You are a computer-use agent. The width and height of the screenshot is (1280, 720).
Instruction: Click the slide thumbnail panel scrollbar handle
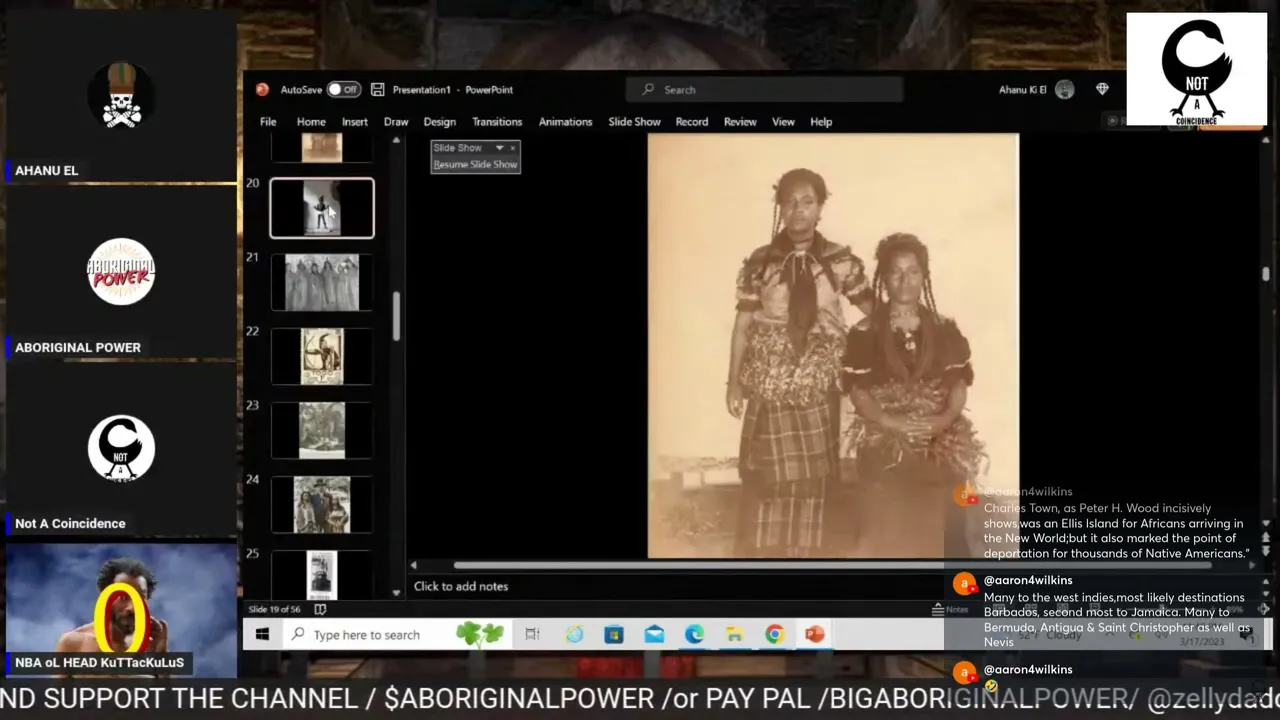click(396, 316)
